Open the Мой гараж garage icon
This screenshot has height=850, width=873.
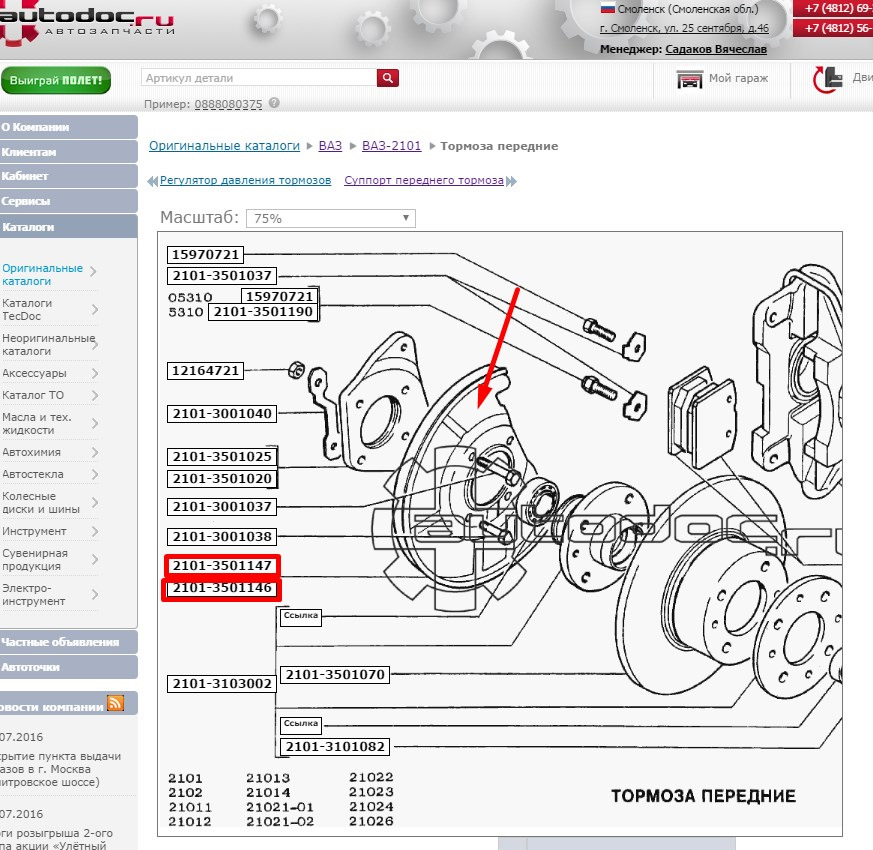689,79
